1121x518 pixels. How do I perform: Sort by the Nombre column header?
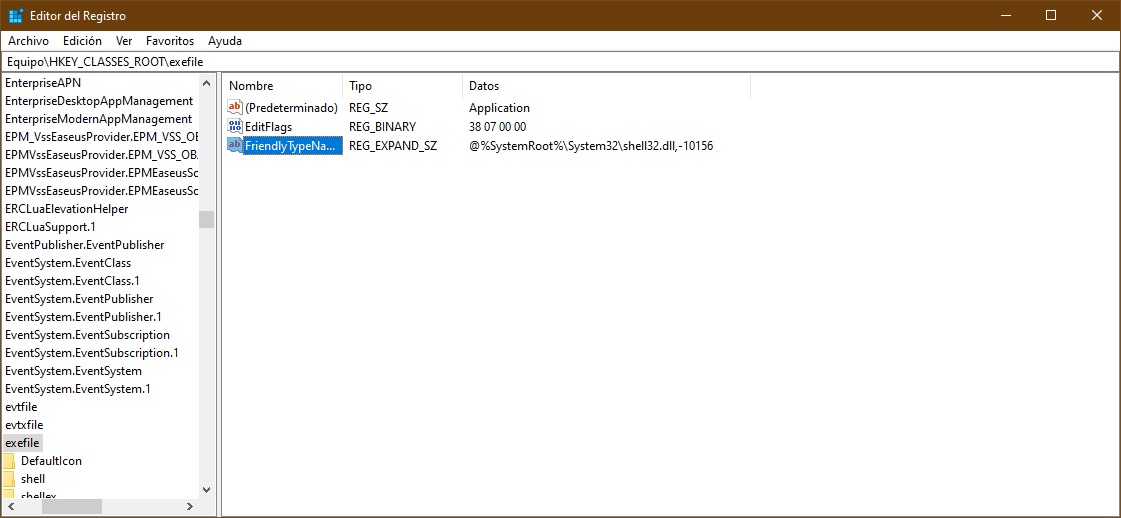(282, 86)
